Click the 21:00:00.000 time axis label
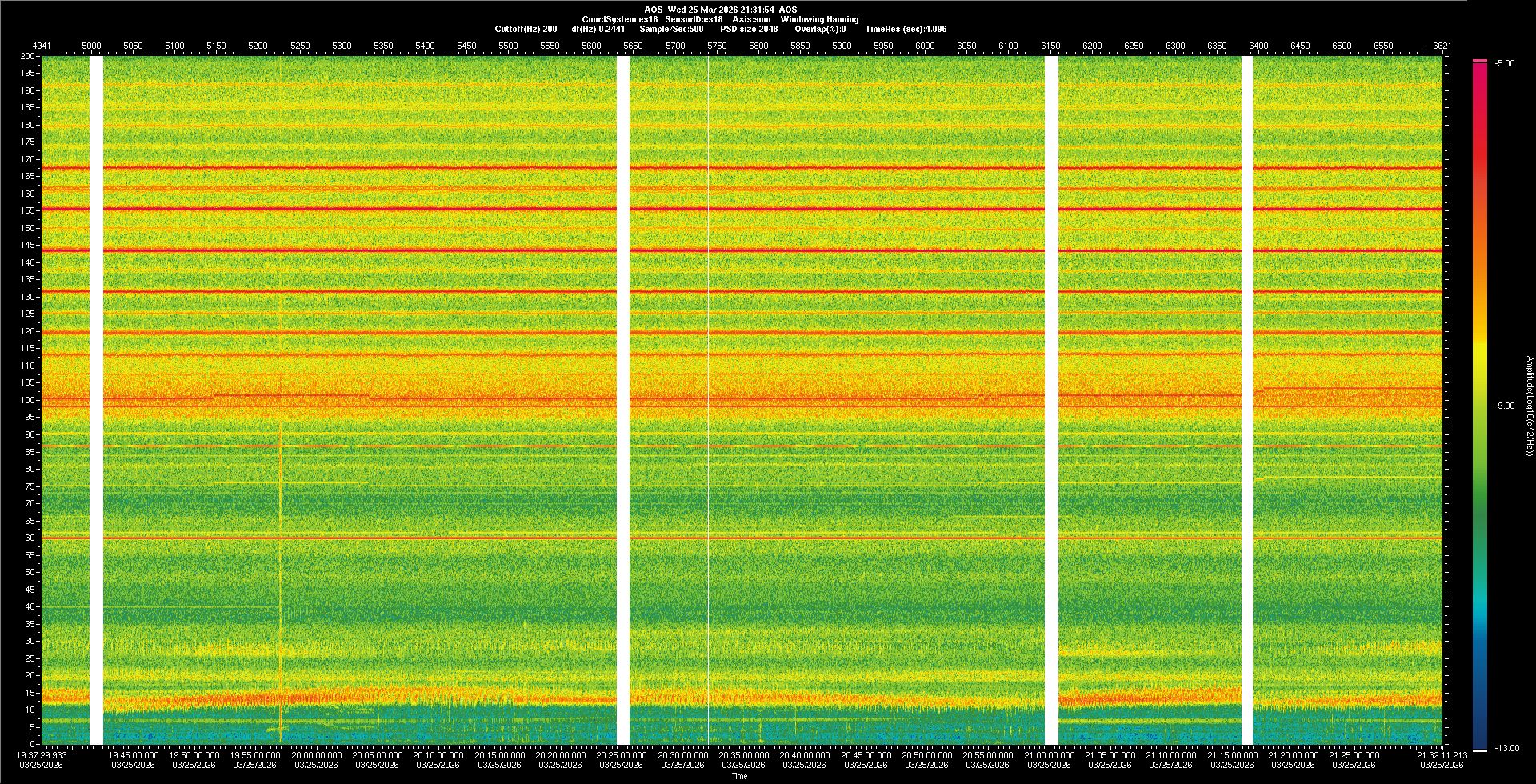 click(x=1049, y=755)
